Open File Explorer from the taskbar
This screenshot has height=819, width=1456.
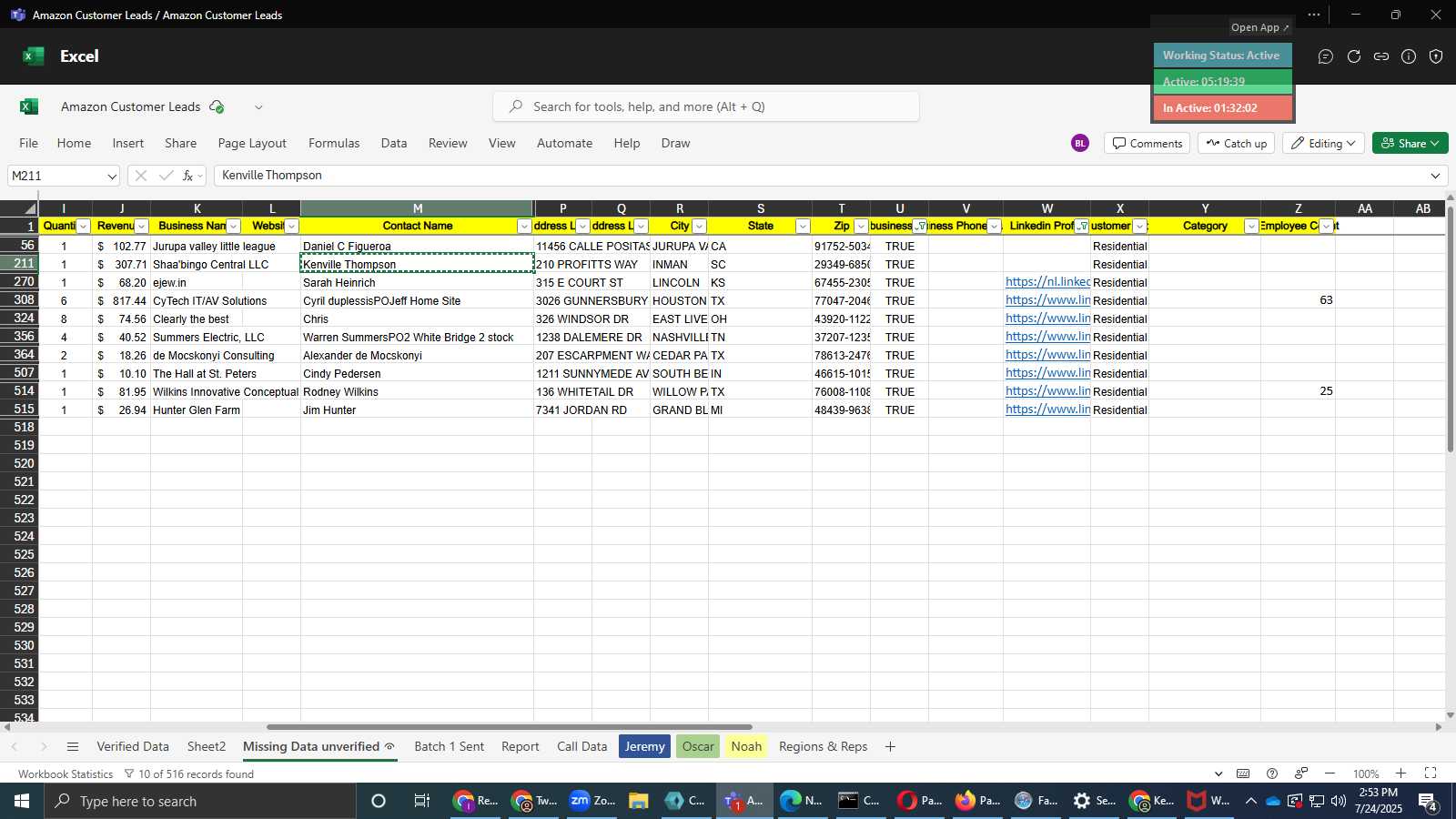(x=638, y=801)
